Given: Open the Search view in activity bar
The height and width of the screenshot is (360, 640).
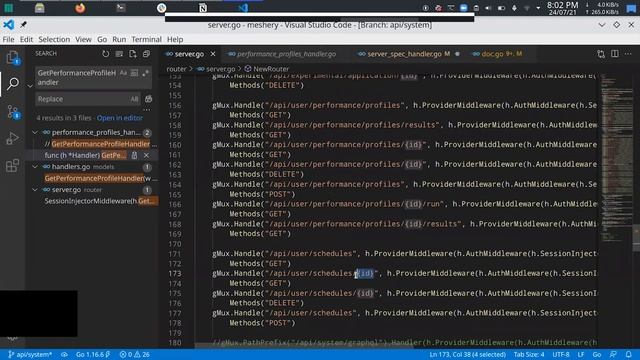Looking at the screenshot, I should click(13, 84).
